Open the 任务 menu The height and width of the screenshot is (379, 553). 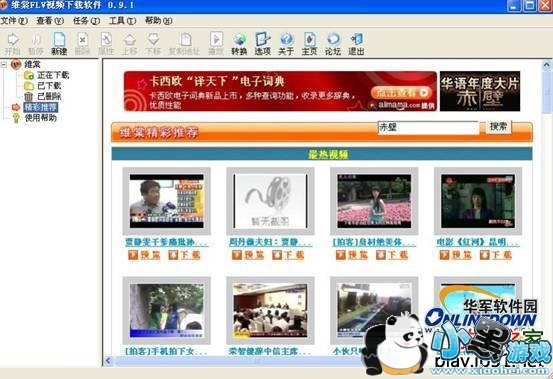click(86, 21)
